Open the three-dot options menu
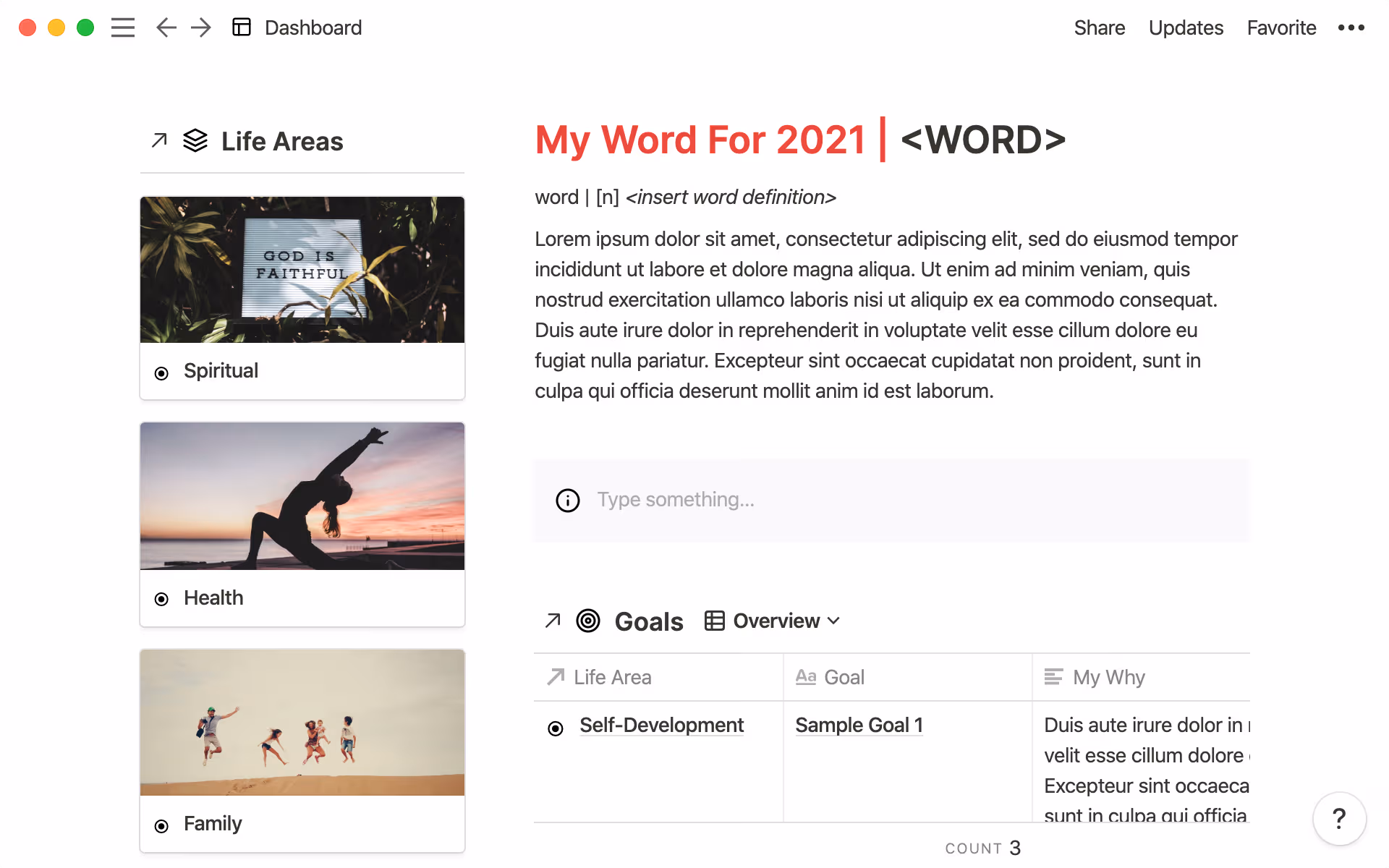 [1351, 27]
